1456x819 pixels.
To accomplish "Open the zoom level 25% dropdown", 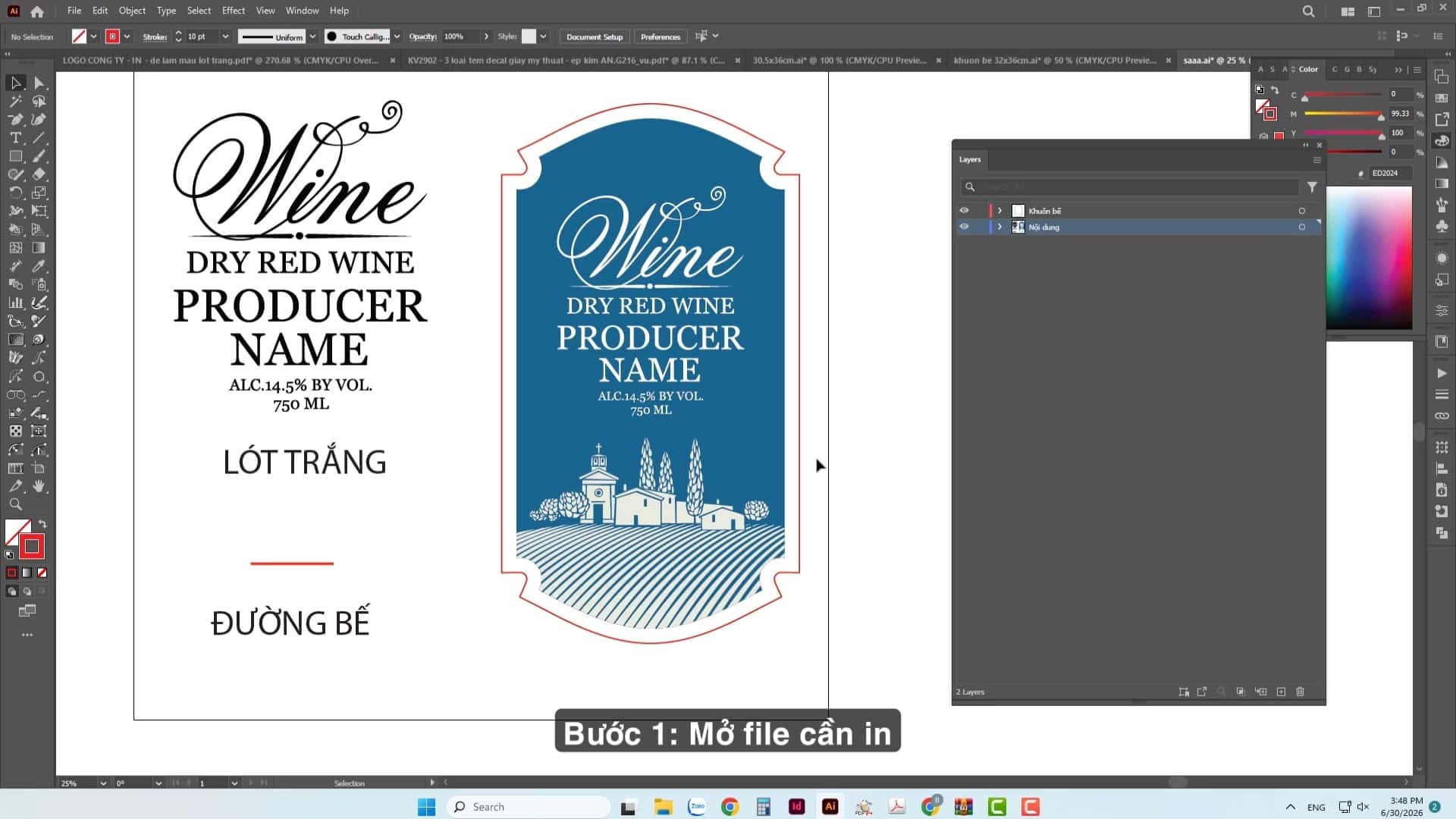I will pyautogui.click(x=103, y=783).
